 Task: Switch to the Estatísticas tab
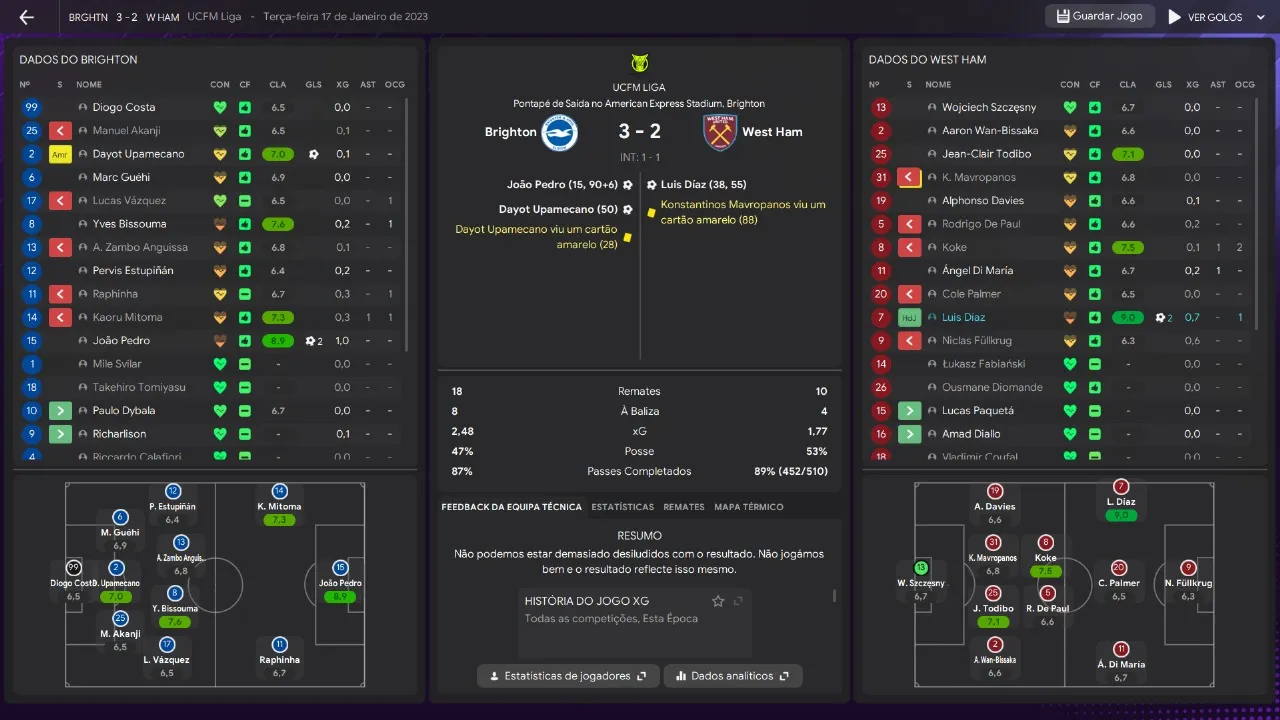(622, 507)
